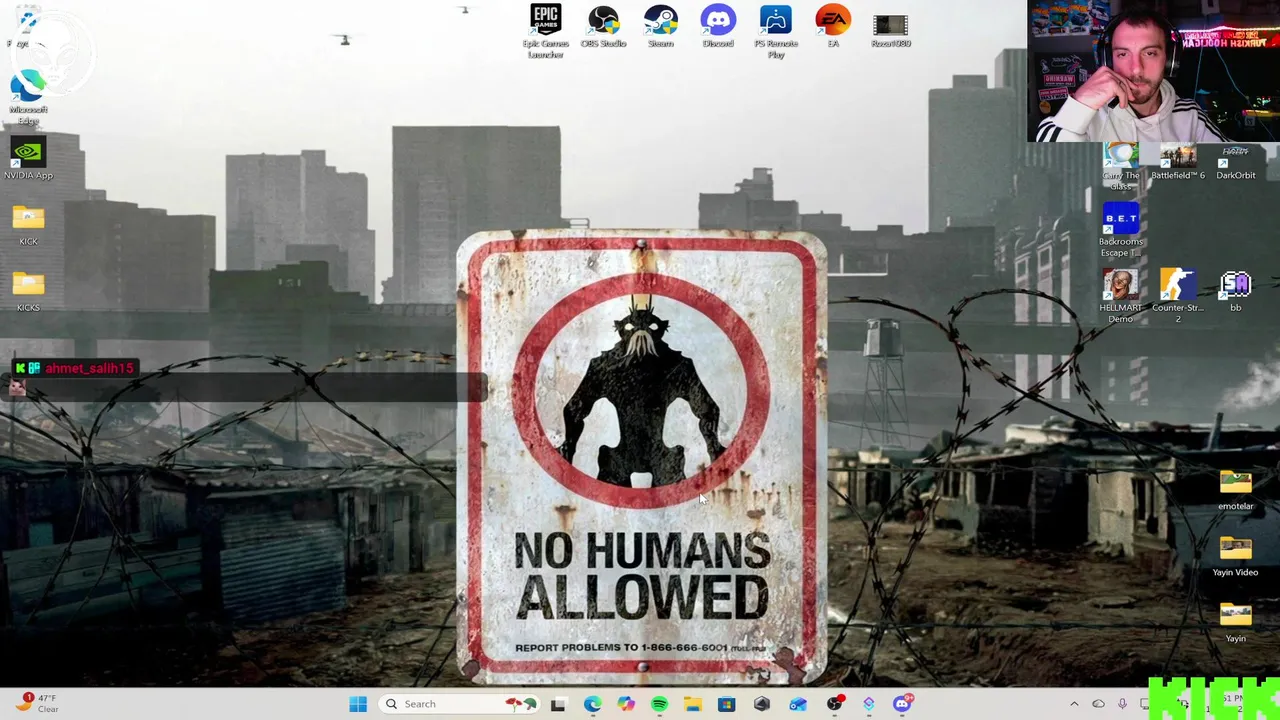Open the Backrooms Escape Together shortcut
This screenshot has height=720, width=1280.
click(x=1121, y=230)
